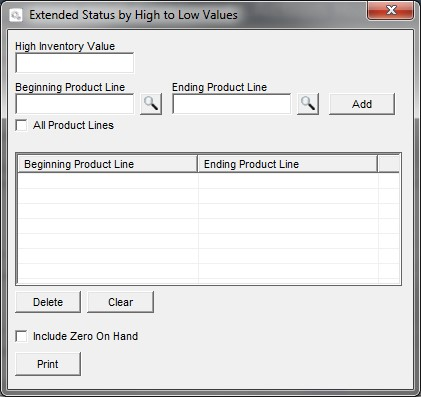Click the Clear button
The width and height of the screenshot is (421, 397).
(x=121, y=302)
